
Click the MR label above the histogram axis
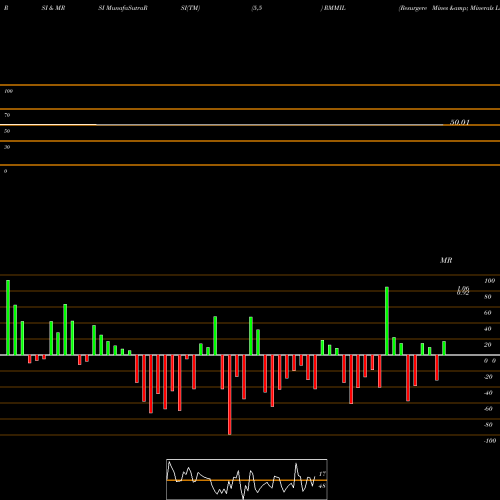tap(446, 260)
